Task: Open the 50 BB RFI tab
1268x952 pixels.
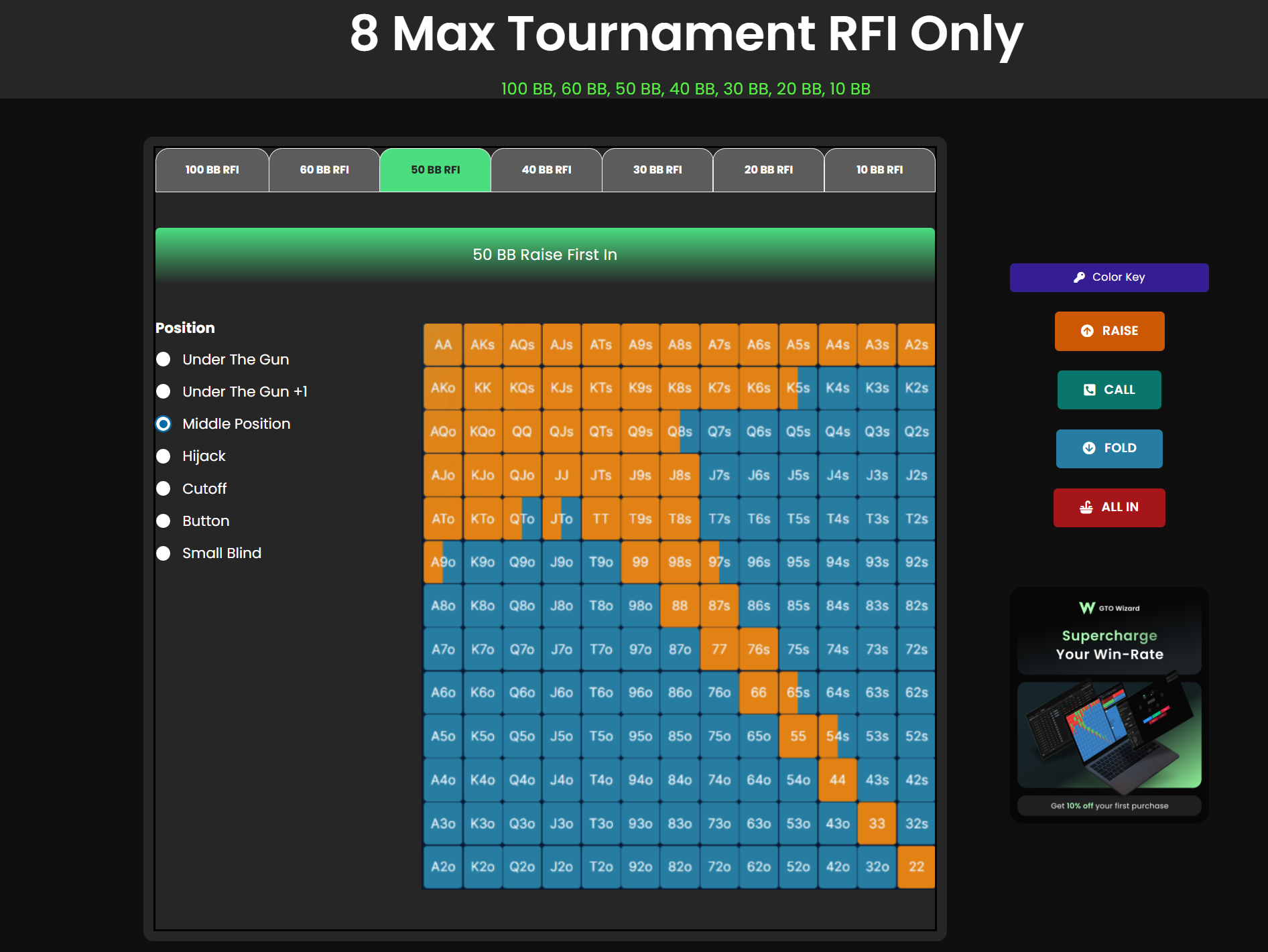Action: coord(436,170)
